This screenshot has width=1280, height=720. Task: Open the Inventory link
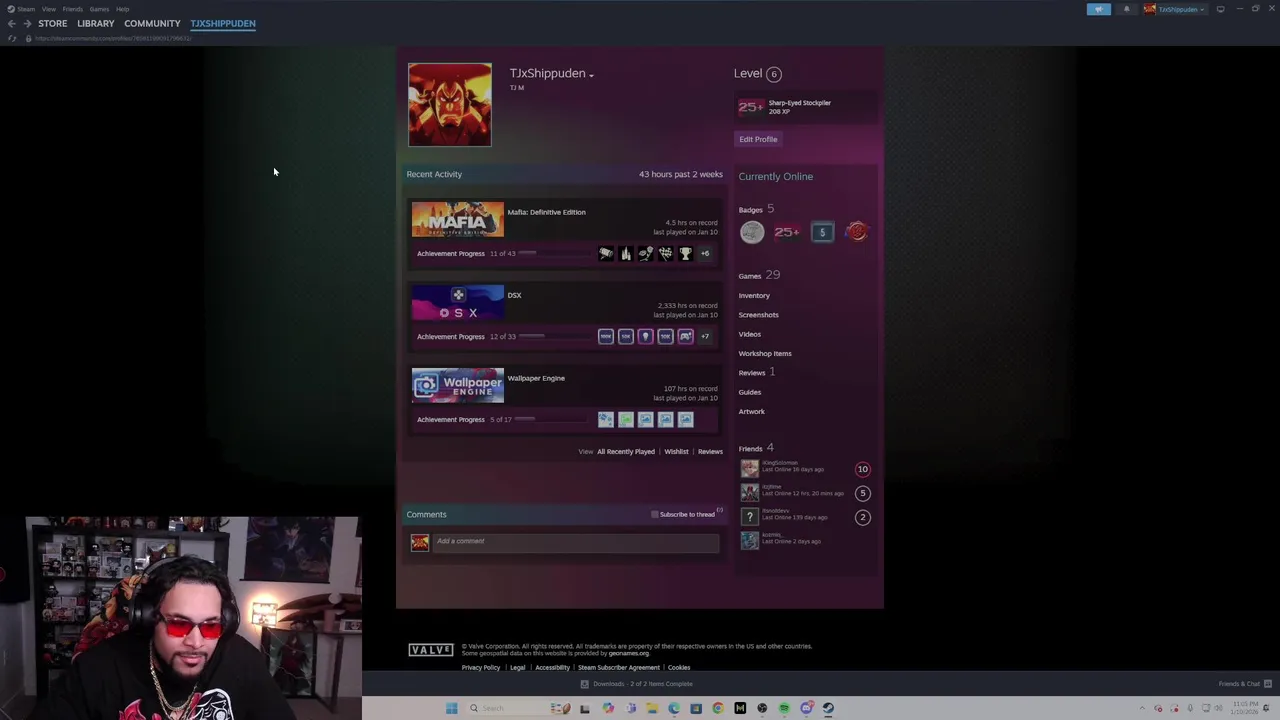pos(754,296)
